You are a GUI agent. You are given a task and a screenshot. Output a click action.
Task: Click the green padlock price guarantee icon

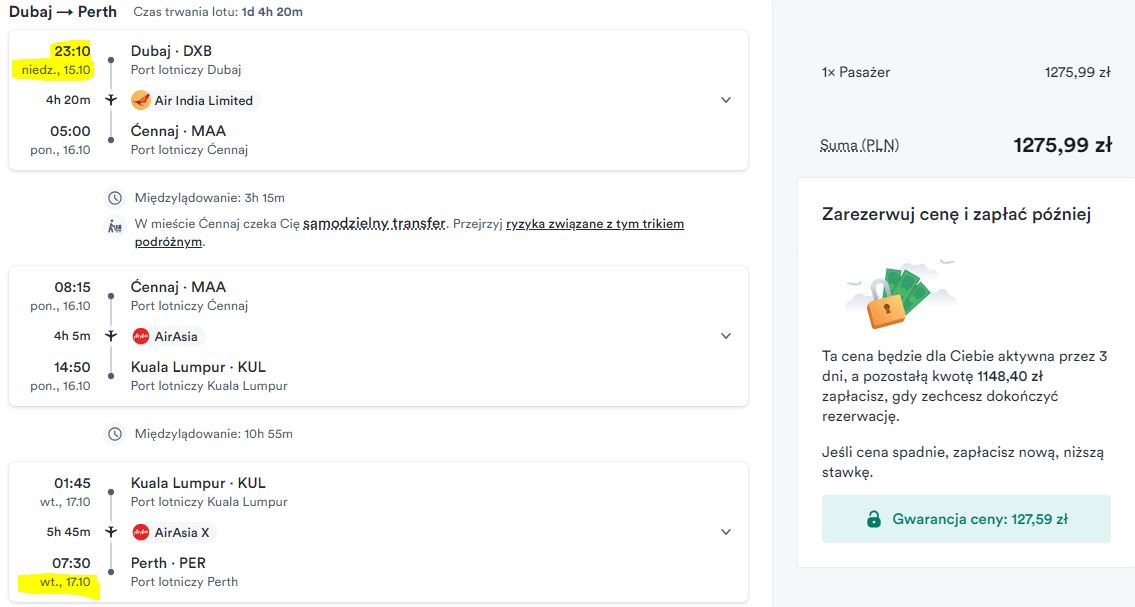click(x=874, y=519)
